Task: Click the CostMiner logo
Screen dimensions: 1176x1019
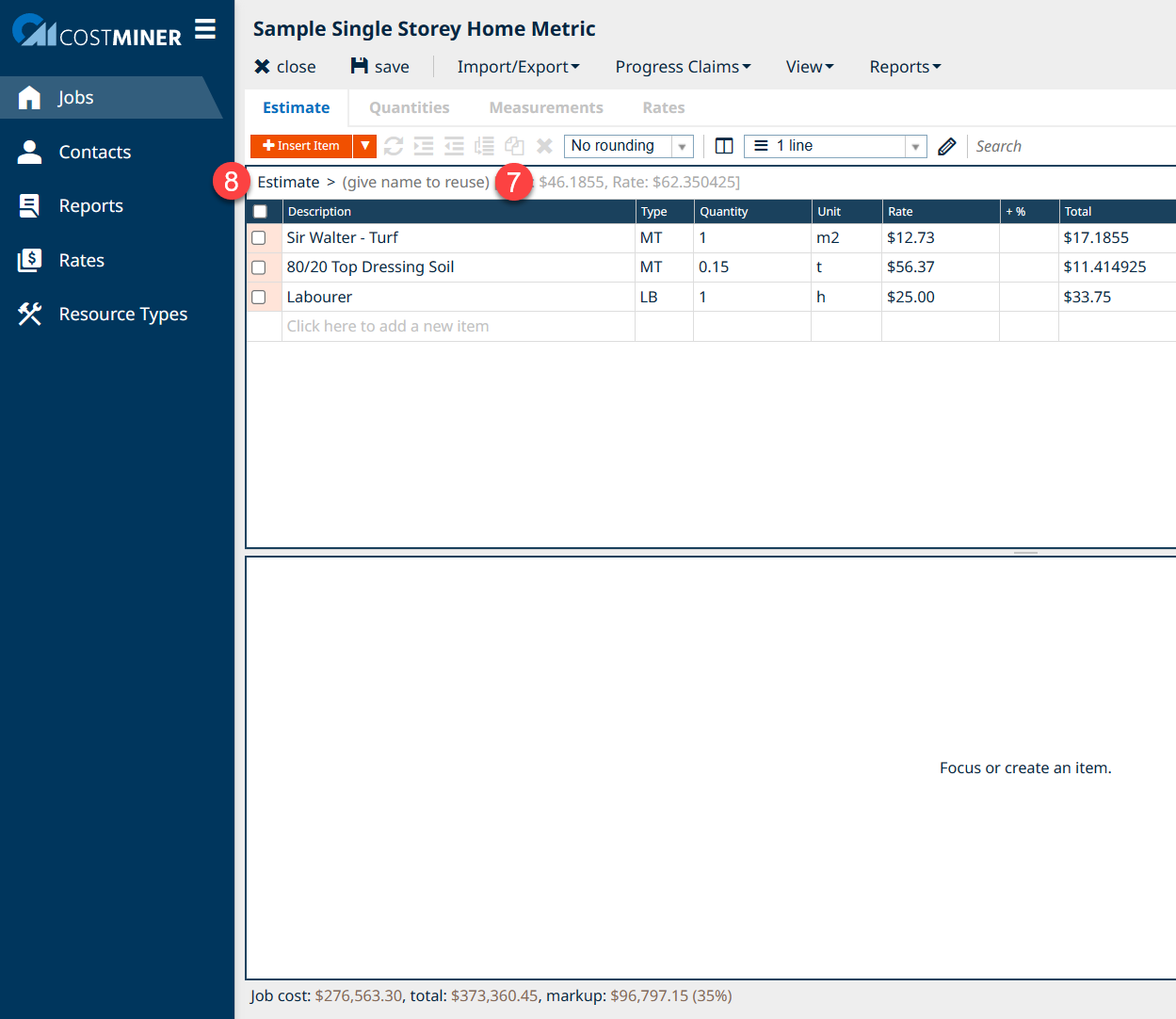Action: [97, 30]
